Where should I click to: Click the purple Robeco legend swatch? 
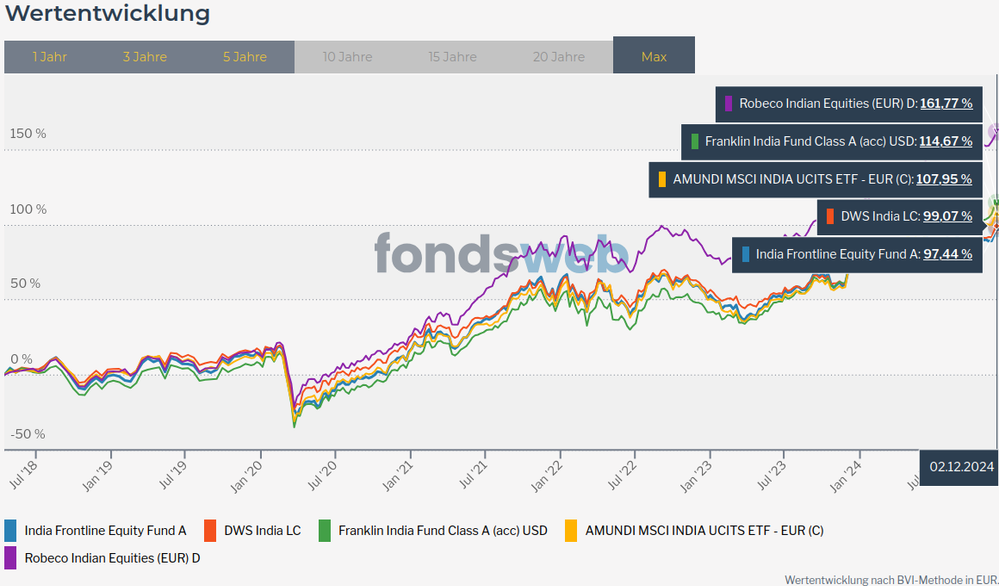click(11, 557)
